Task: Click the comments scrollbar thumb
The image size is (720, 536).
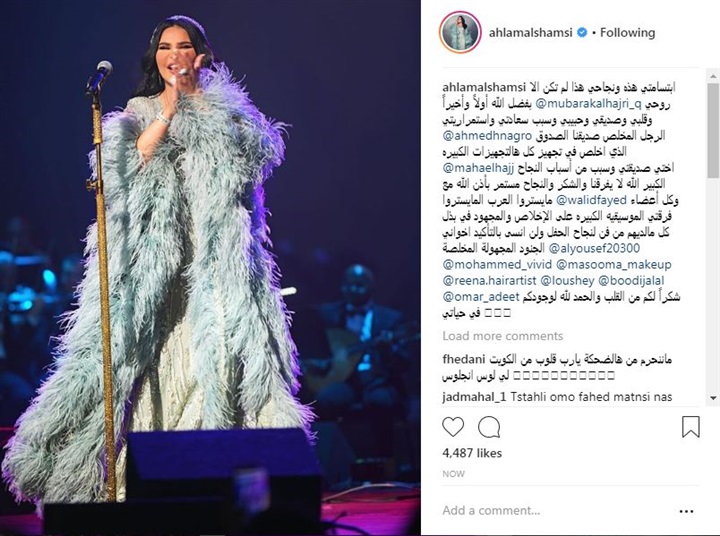Action: [713, 130]
